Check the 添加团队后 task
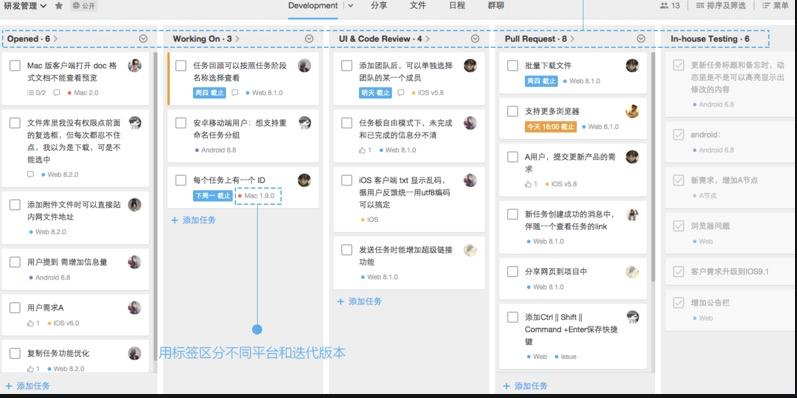 coord(347,66)
